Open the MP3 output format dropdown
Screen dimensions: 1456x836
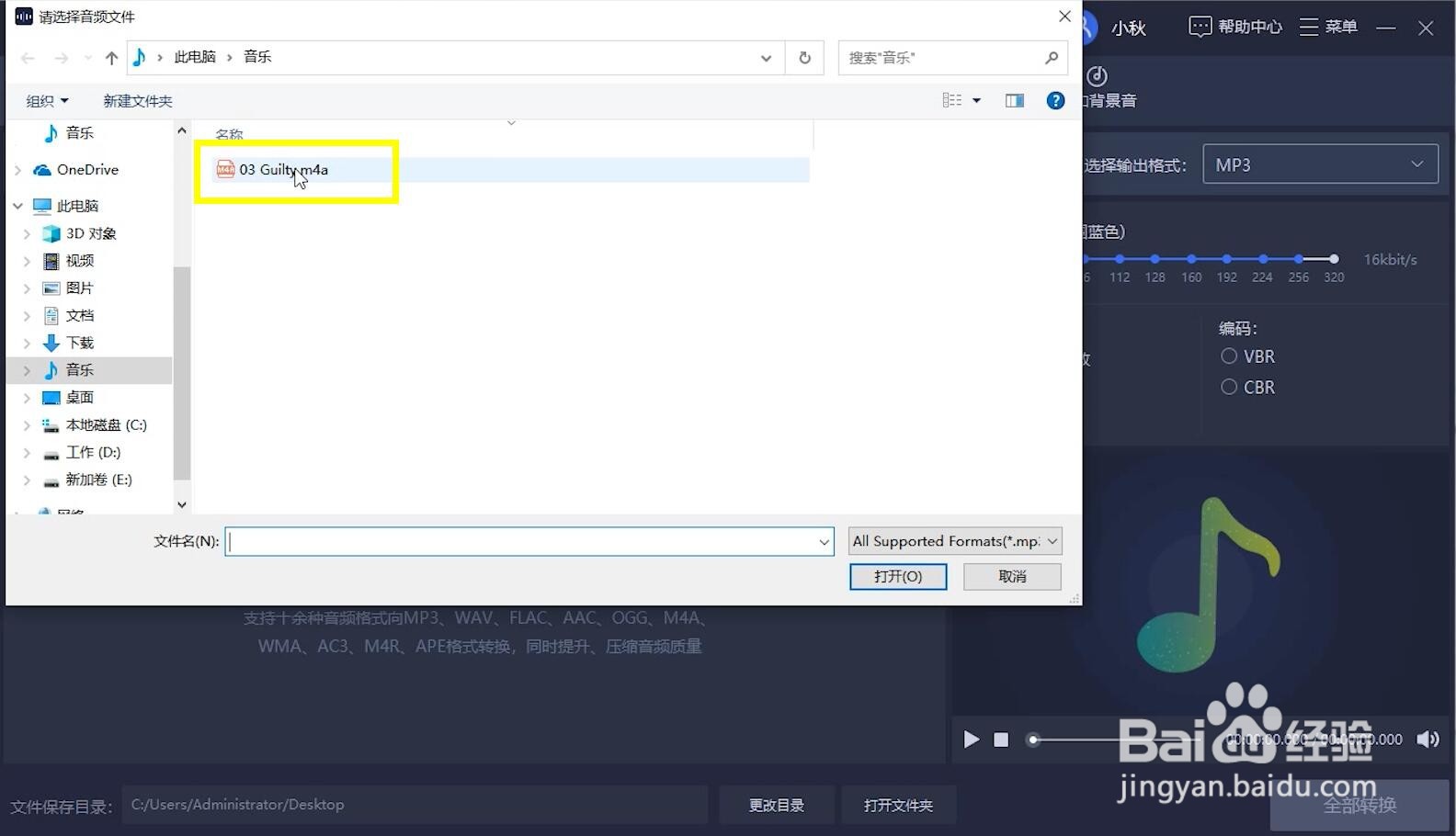1320,164
